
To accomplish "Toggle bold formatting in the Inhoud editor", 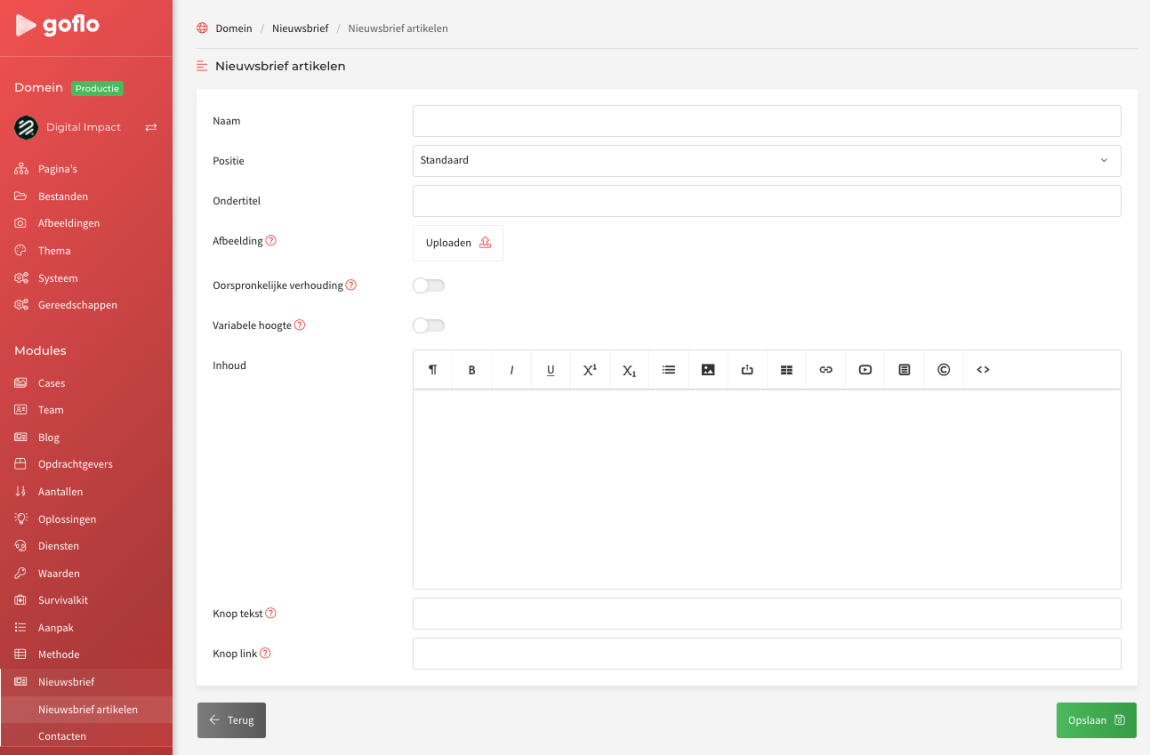I will [472, 370].
